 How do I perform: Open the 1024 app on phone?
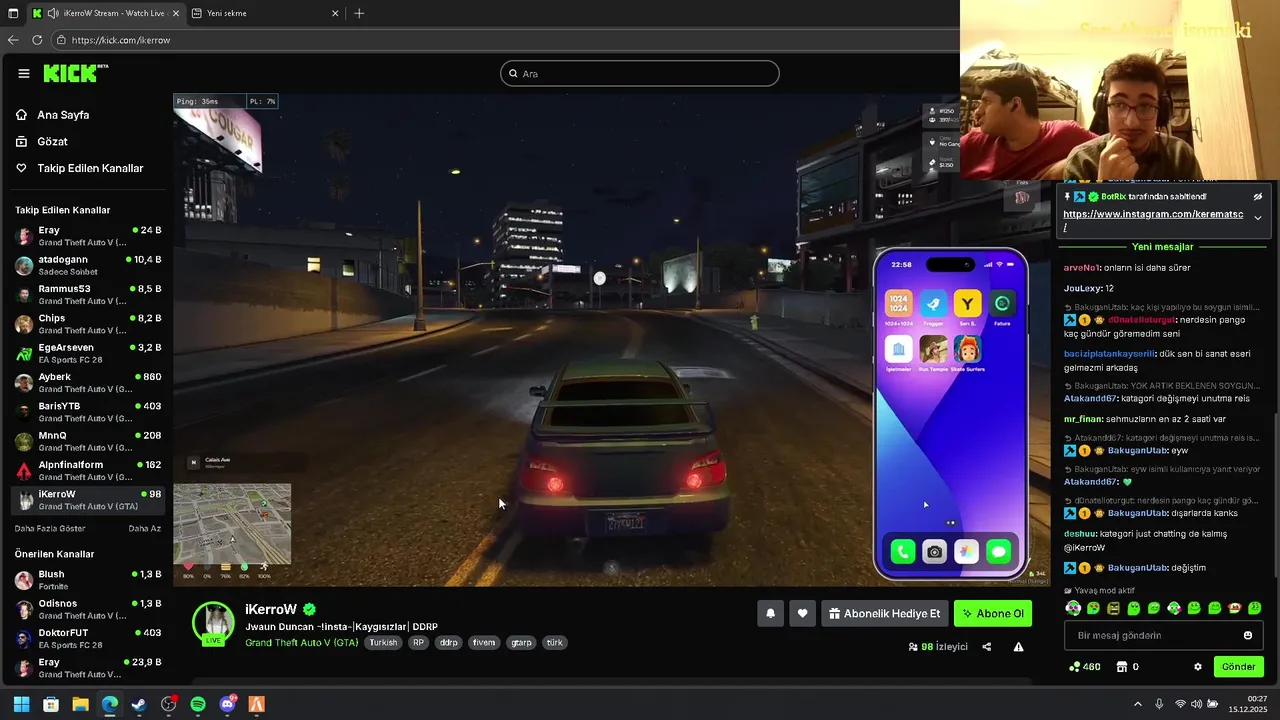point(898,304)
